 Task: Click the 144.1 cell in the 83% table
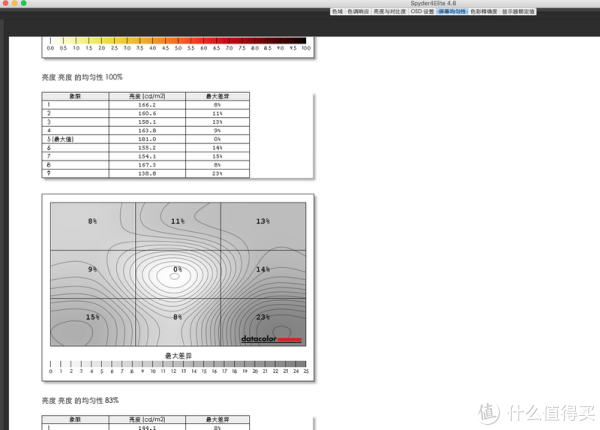tap(147, 428)
